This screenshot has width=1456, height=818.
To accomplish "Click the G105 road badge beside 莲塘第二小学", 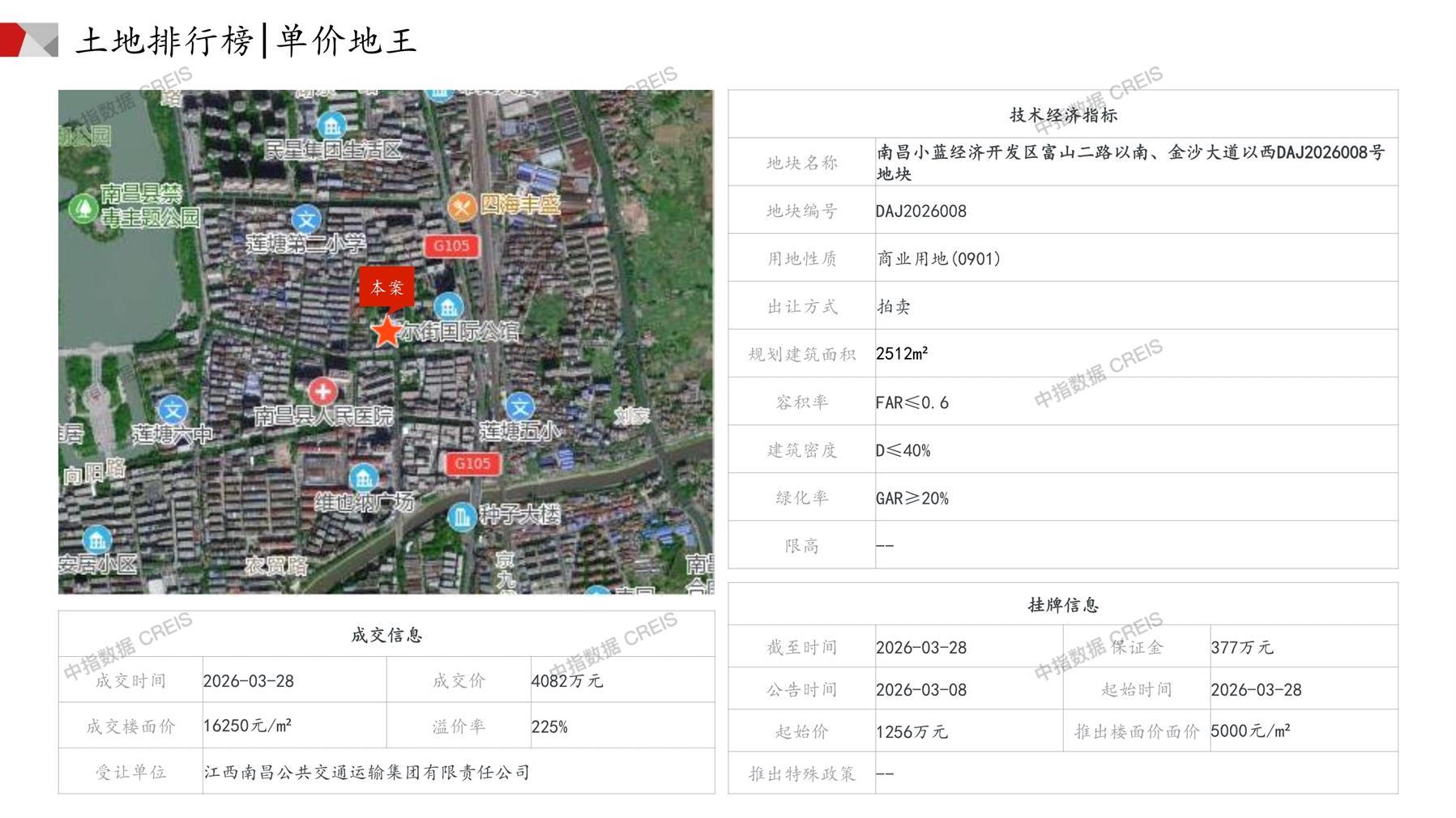I will pos(451,245).
